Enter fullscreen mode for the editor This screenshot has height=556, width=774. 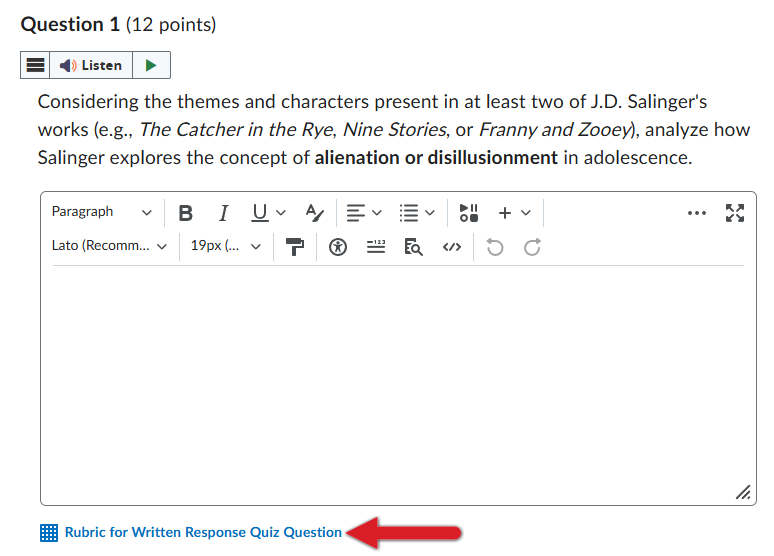pyautogui.click(x=735, y=213)
